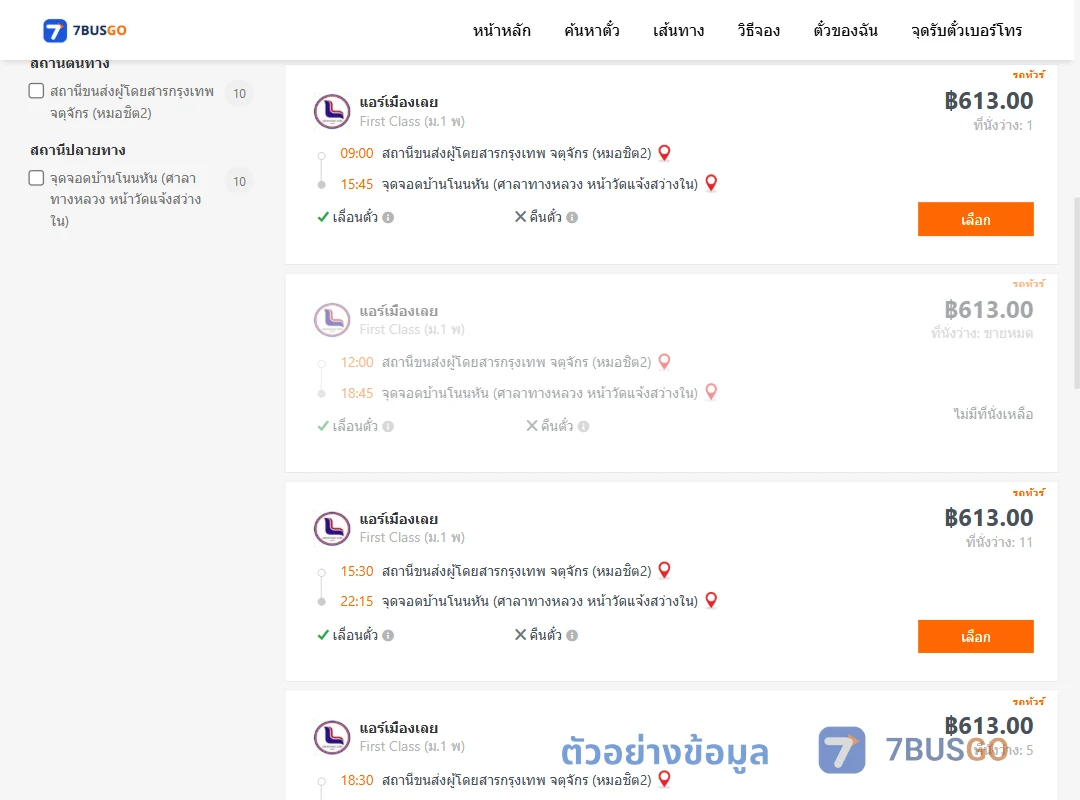This screenshot has width=1080, height=800.
Task: Click info icon beside คืนตั๋ว on 15:30 trip
Action: tap(572, 635)
